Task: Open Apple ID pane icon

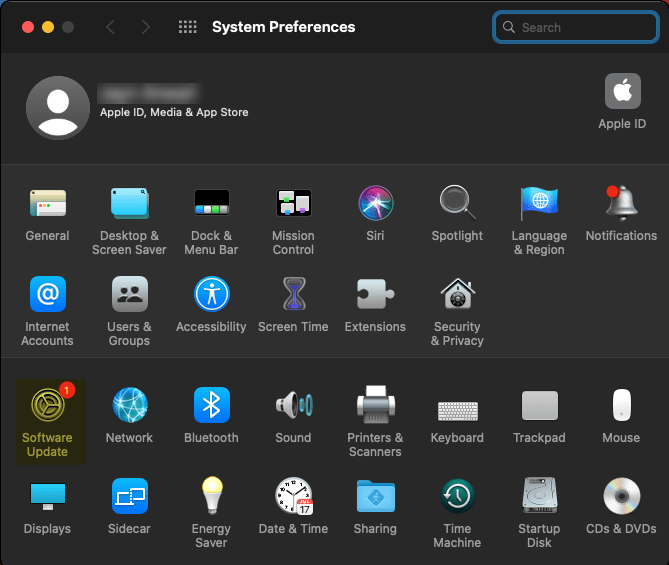Action: 622,91
